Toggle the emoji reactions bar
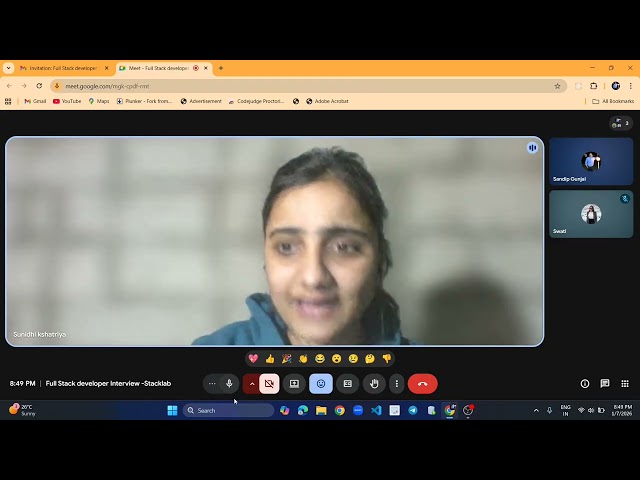The image size is (640, 480). click(x=321, y=384)
